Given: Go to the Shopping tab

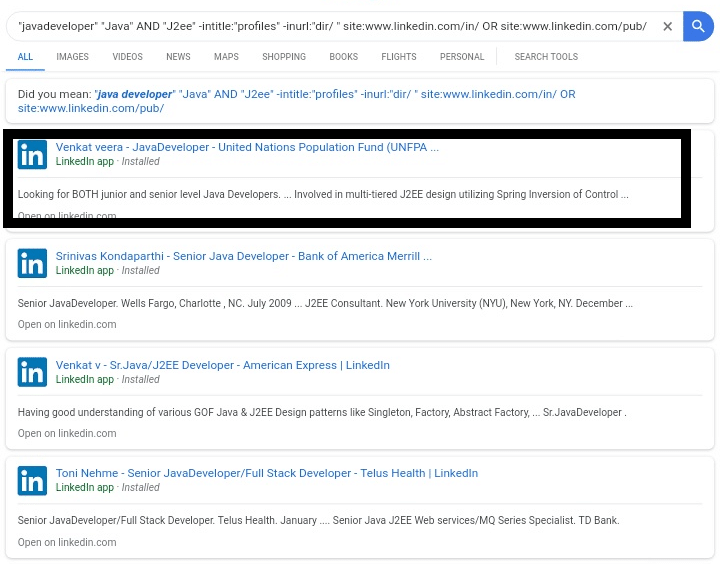Looking at the screenshot, I should (284, 56).
